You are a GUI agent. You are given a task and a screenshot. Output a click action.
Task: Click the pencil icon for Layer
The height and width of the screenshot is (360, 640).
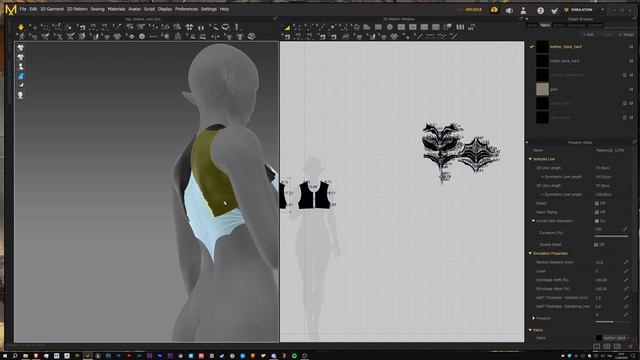click(626, 271)
